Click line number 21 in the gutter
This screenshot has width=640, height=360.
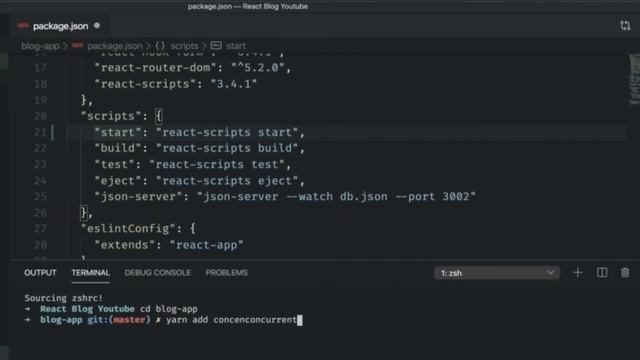[40, 132]
